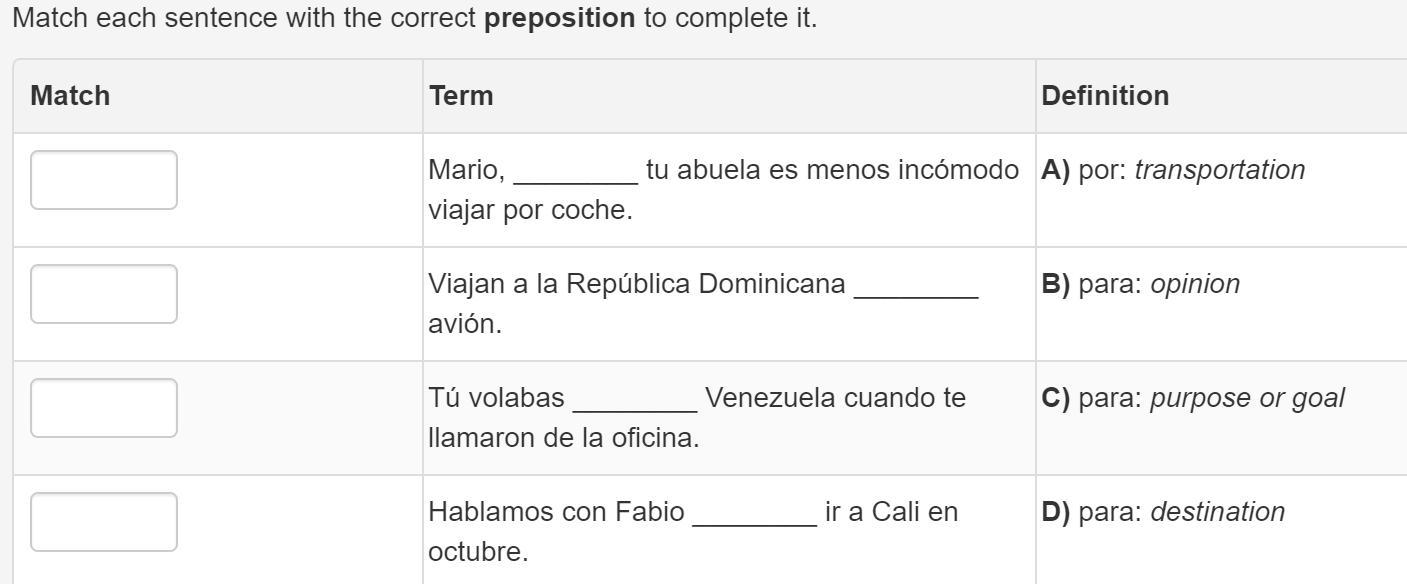The width and height of the screenshot is (1407, 584).
Task: Click the text 'llamaron de la oficina.'
Action: 563,438
